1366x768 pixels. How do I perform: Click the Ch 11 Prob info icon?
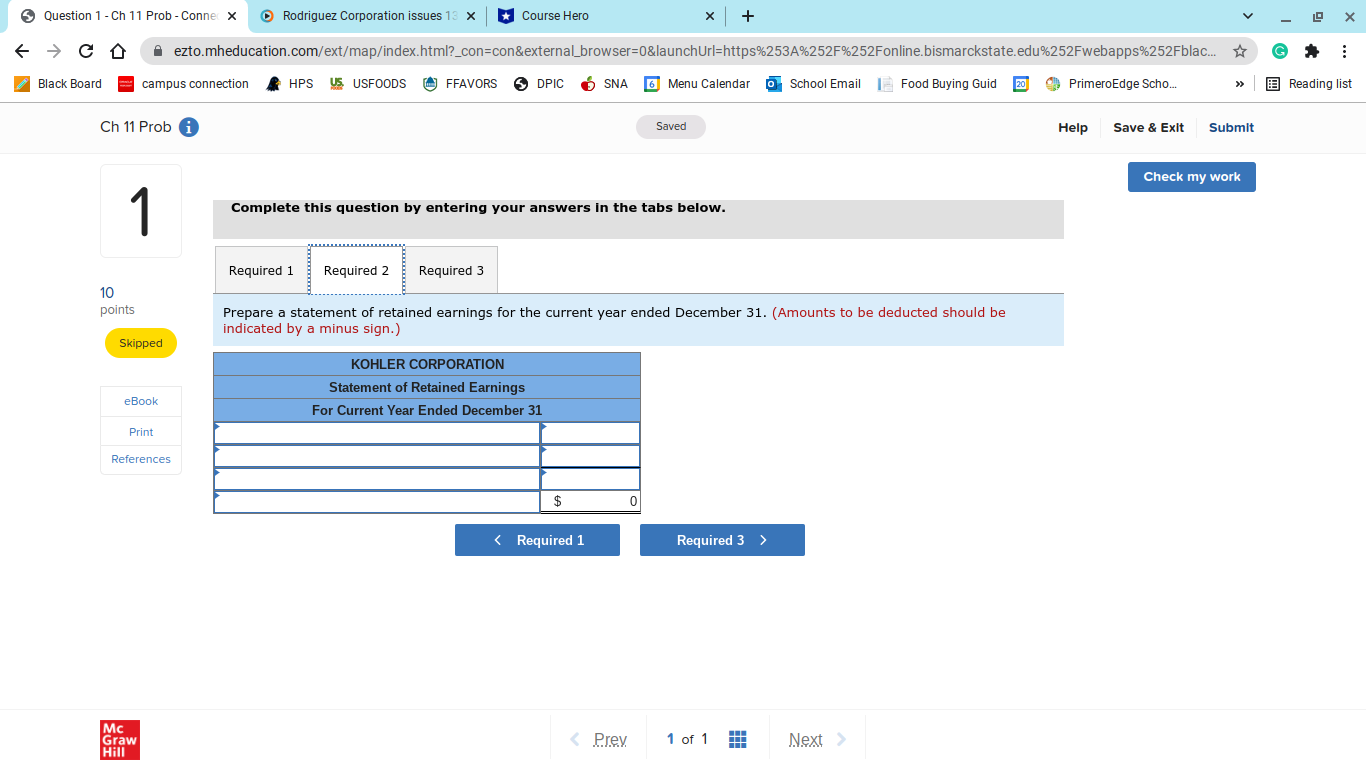click(189, 127)
